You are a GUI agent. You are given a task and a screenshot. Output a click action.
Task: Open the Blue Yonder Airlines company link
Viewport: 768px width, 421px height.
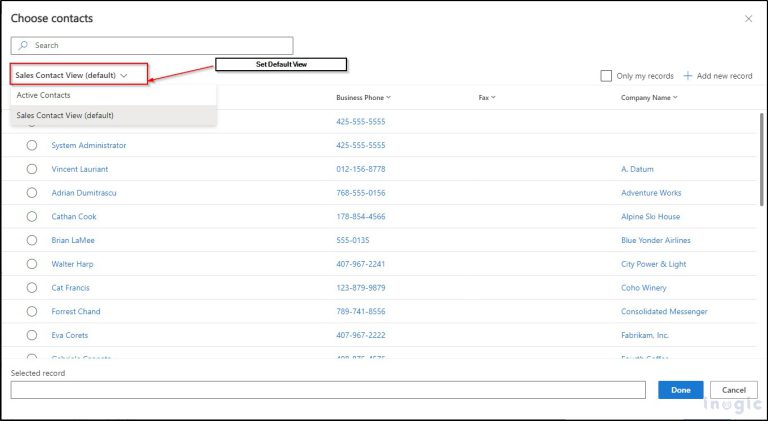coord(656,240)
